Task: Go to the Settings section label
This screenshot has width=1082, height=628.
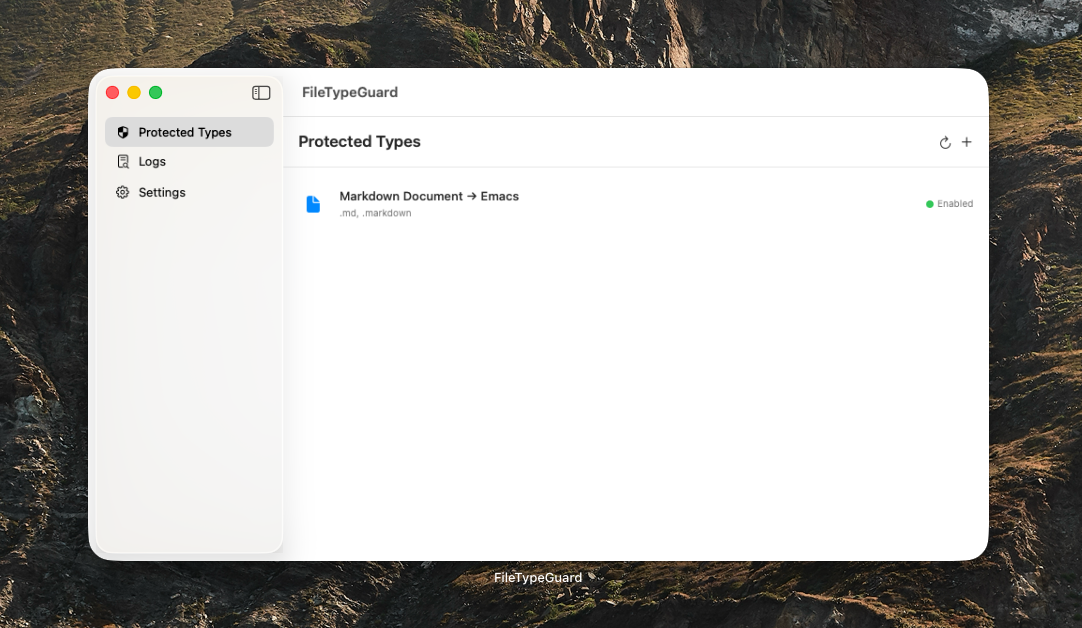Action: point(162,192)
